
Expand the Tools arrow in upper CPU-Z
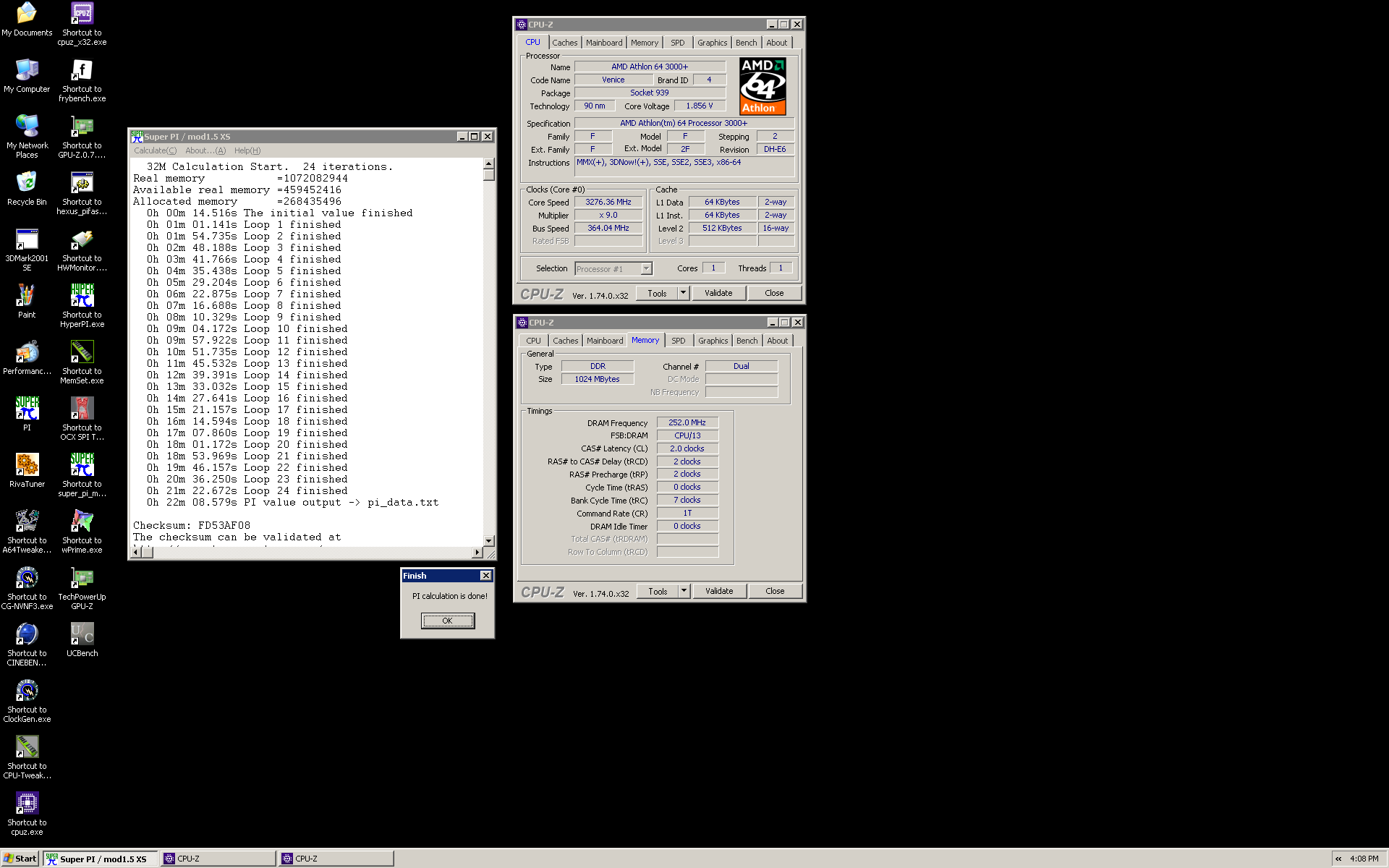tap(683, 293)
